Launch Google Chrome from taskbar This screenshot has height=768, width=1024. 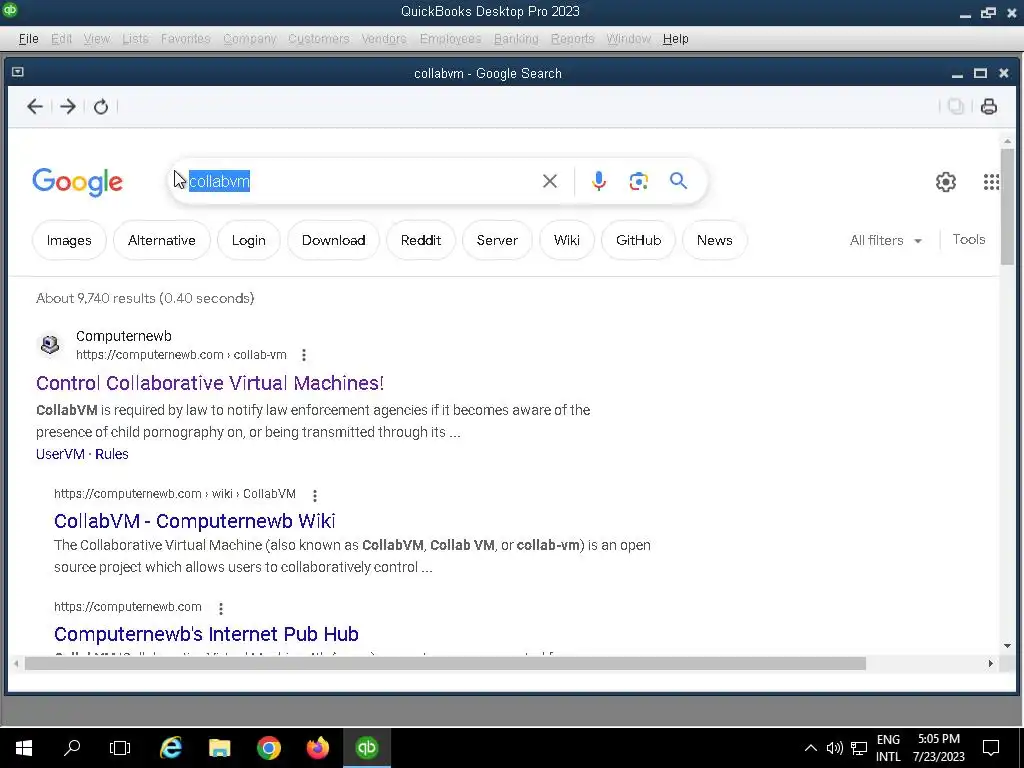pyautogui.click(x=268, y=748)
